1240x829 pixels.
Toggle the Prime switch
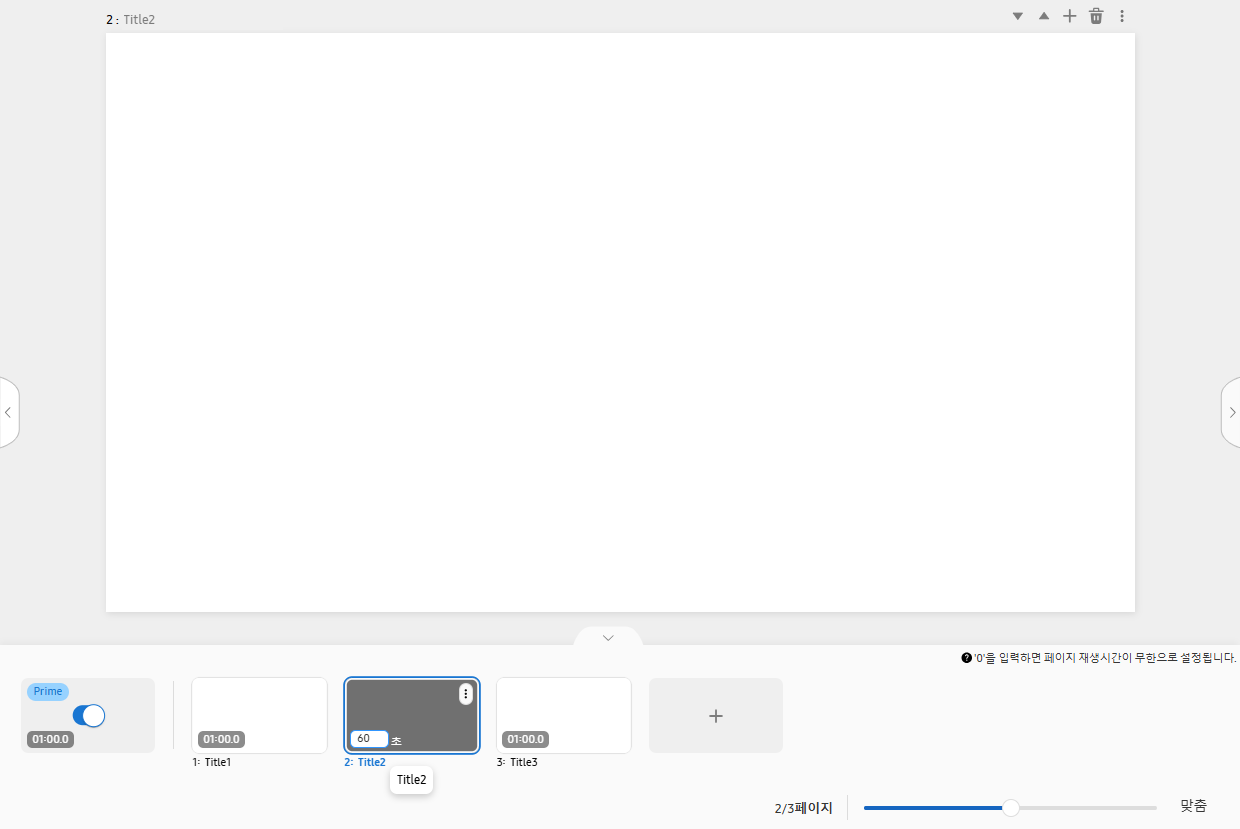pos(89,716)
